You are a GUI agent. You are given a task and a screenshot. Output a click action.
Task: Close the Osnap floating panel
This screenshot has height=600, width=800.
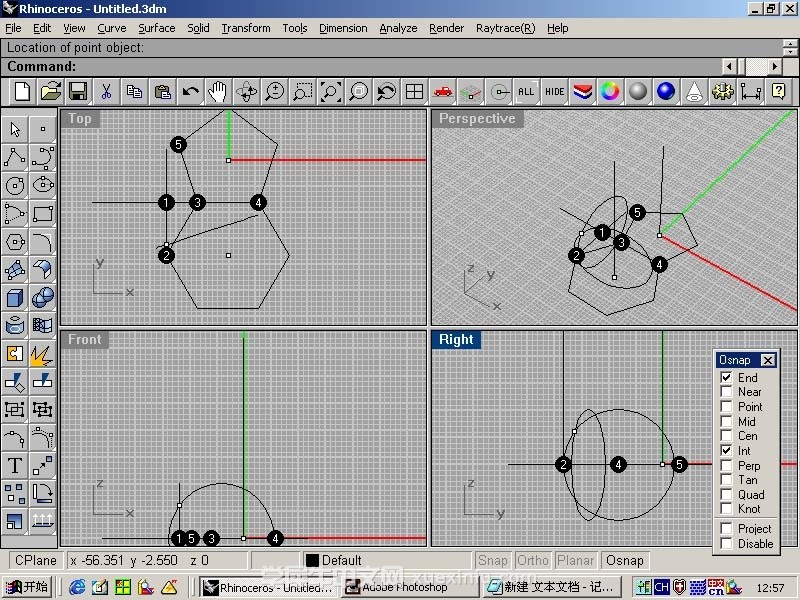click(x=767, y=360)
